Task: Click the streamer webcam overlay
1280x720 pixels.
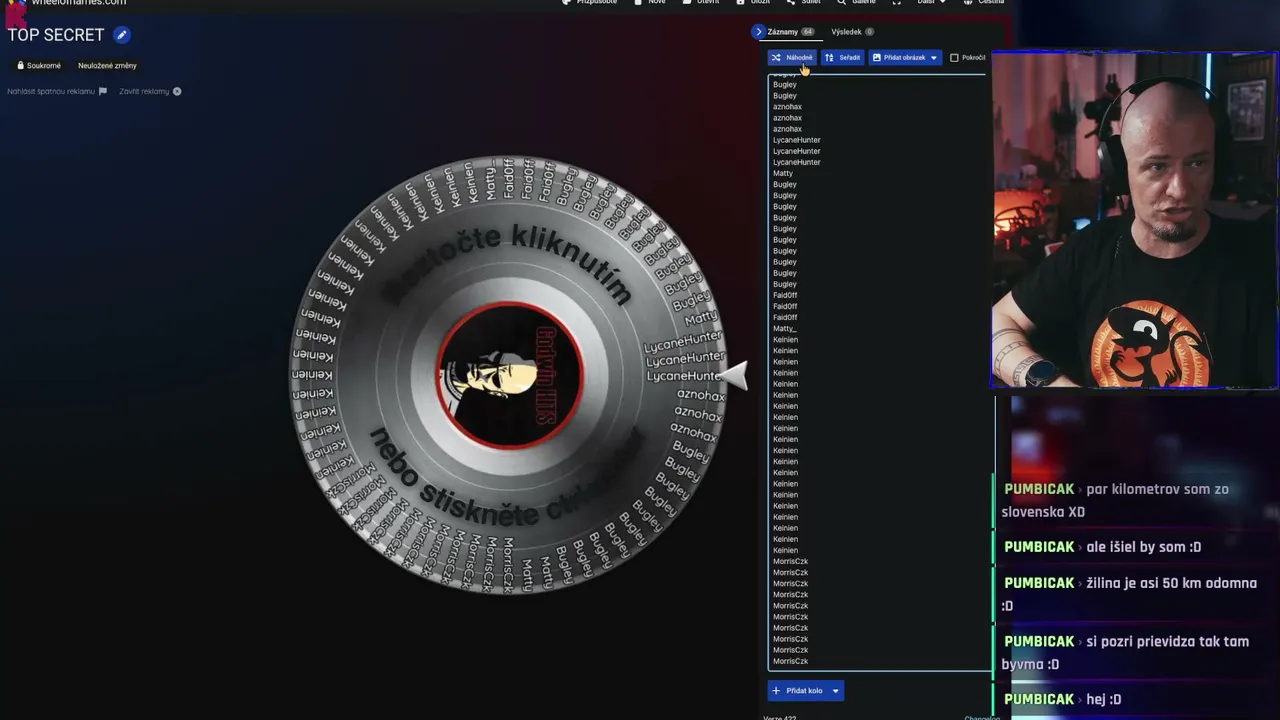Action: click(x=1134, y=220)
